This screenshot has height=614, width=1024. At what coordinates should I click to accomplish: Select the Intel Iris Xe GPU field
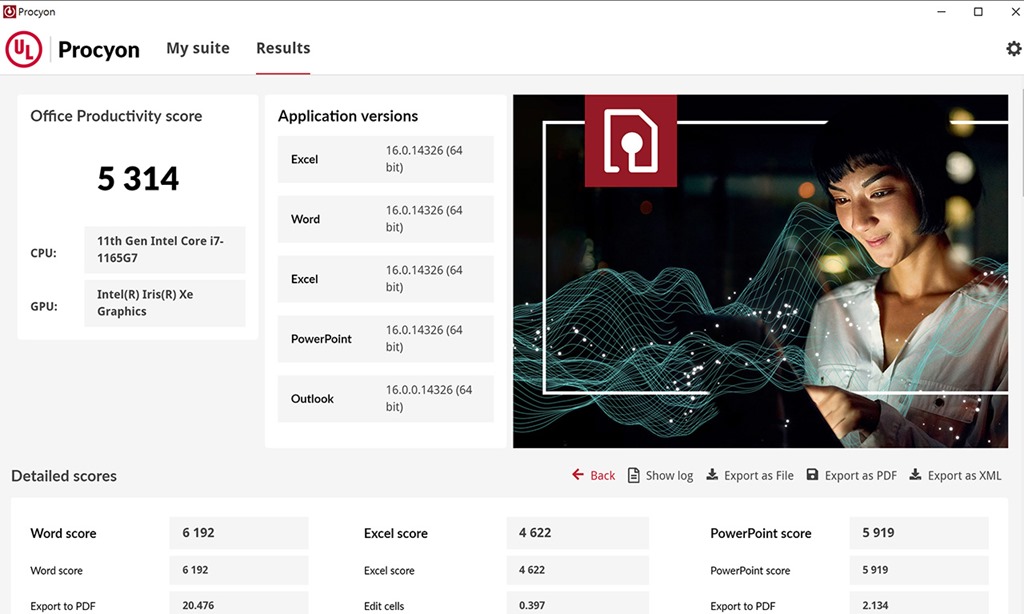[x=164, y=303]
